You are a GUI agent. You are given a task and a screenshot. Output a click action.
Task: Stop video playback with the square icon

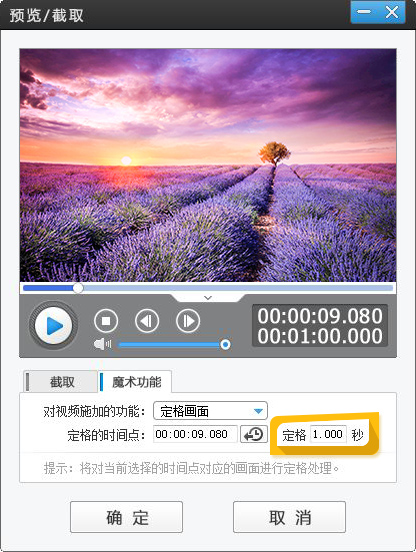(x=106, y=321)
